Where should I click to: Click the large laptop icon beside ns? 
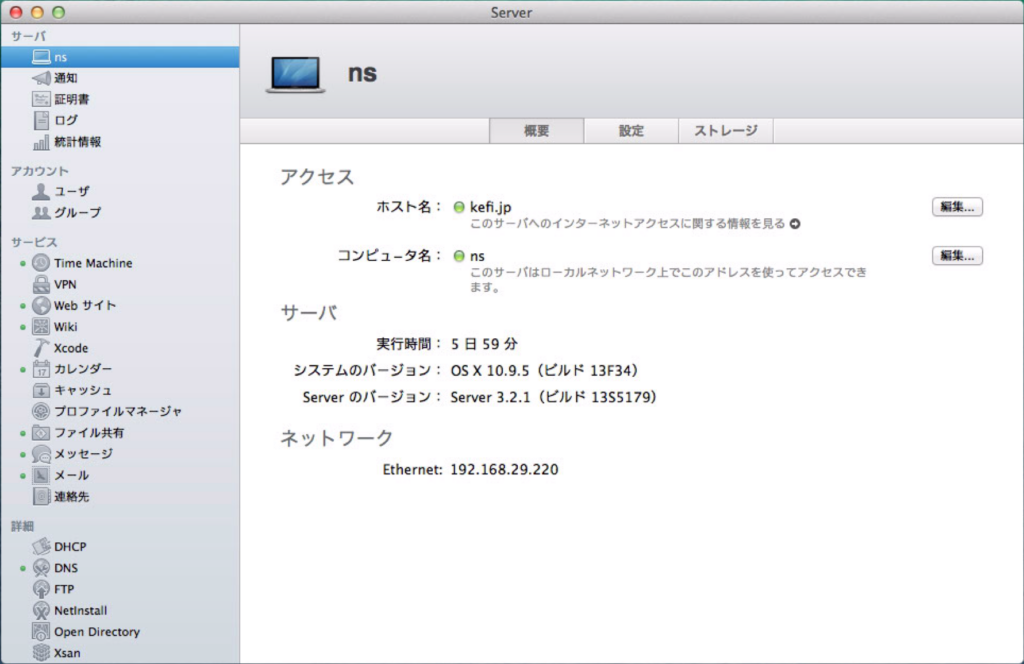[295, 74]
